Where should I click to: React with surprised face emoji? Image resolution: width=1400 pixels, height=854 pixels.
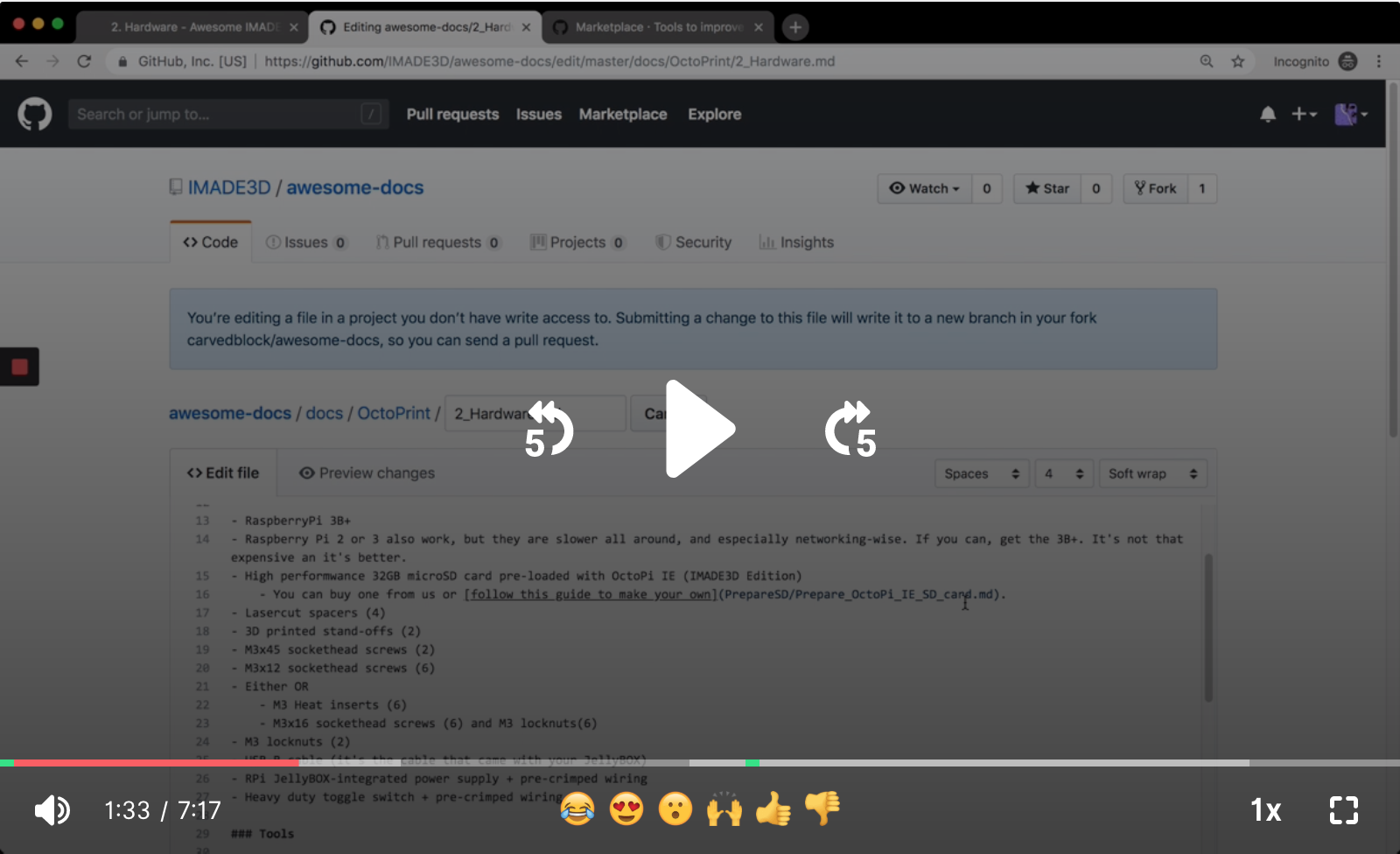click(x=675, y=808)
